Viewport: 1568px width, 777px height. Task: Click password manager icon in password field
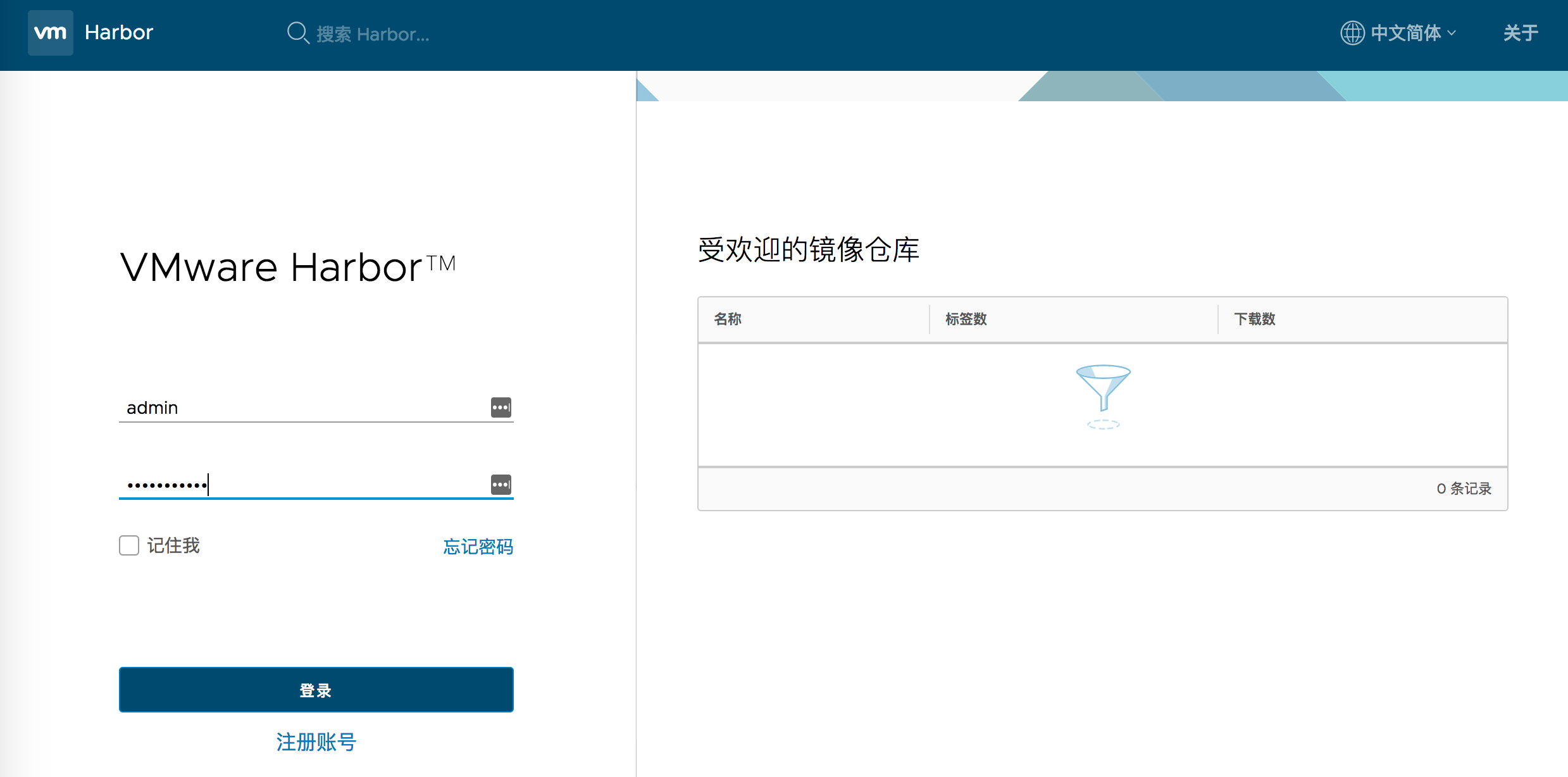[501, 485]
